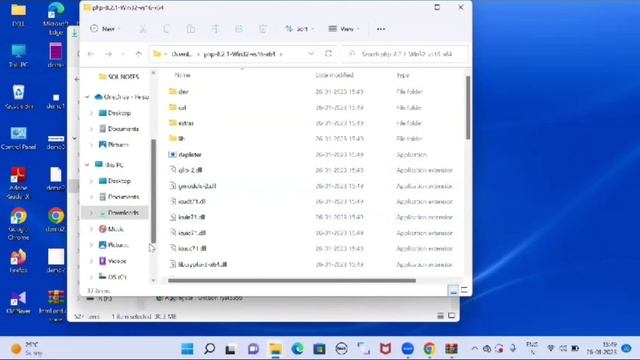Click the Delete trash icon in toolbar
Screen dimensions: 640x360
[263, 29]
